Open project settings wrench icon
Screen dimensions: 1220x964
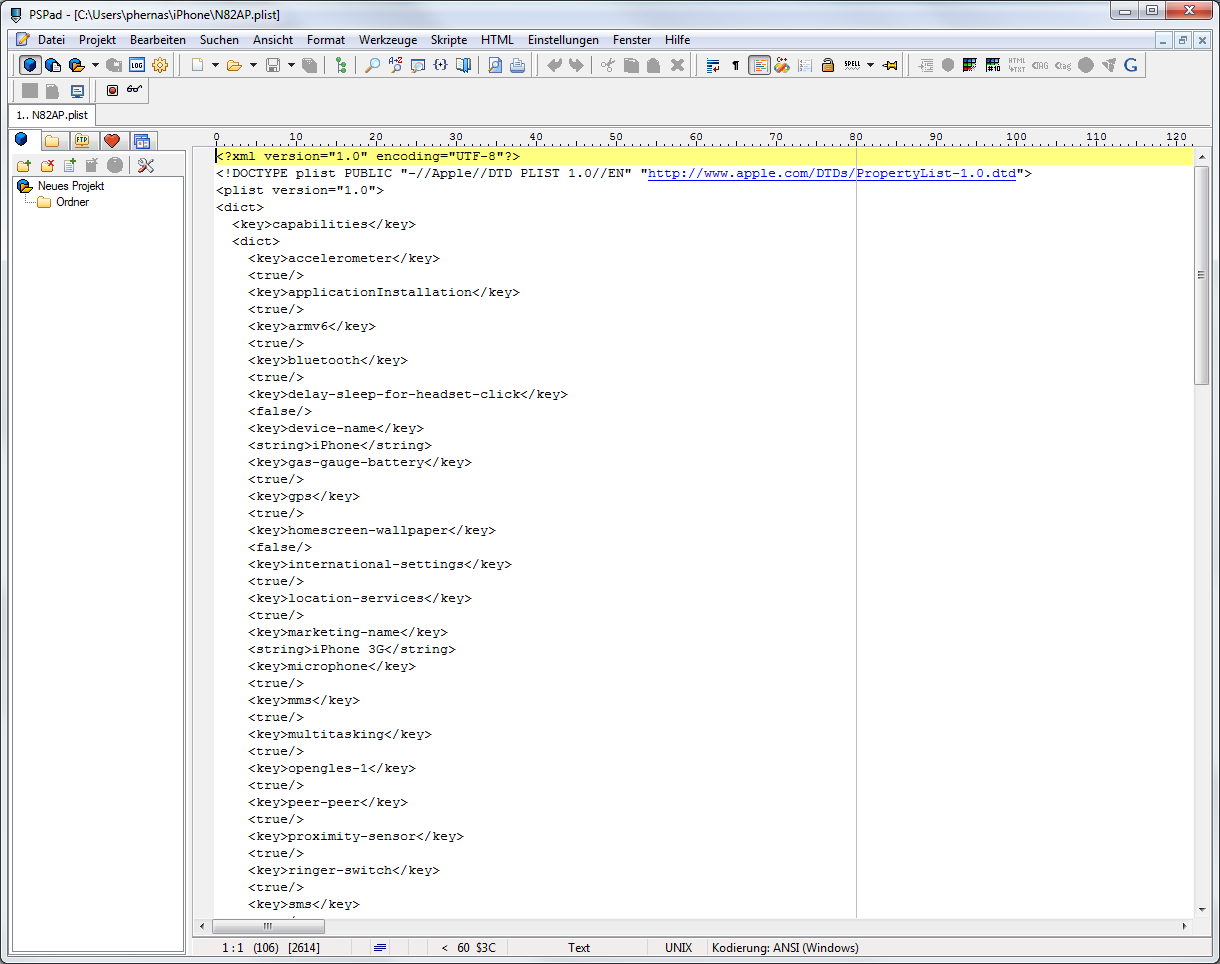(146, 165)
